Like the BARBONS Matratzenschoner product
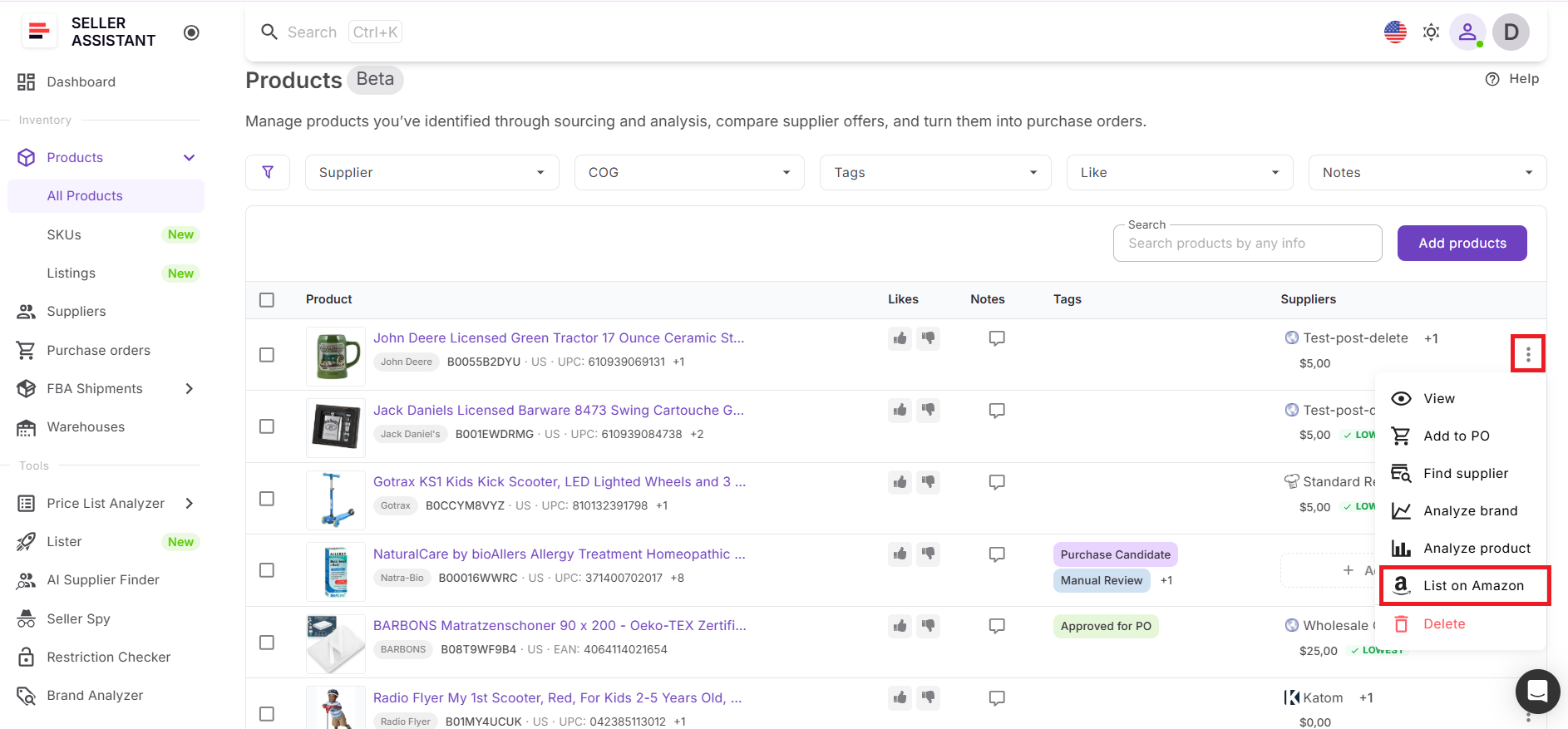The height and width of the screenshot is (729, 1568). pyautogui.click(x=900, y=626)
